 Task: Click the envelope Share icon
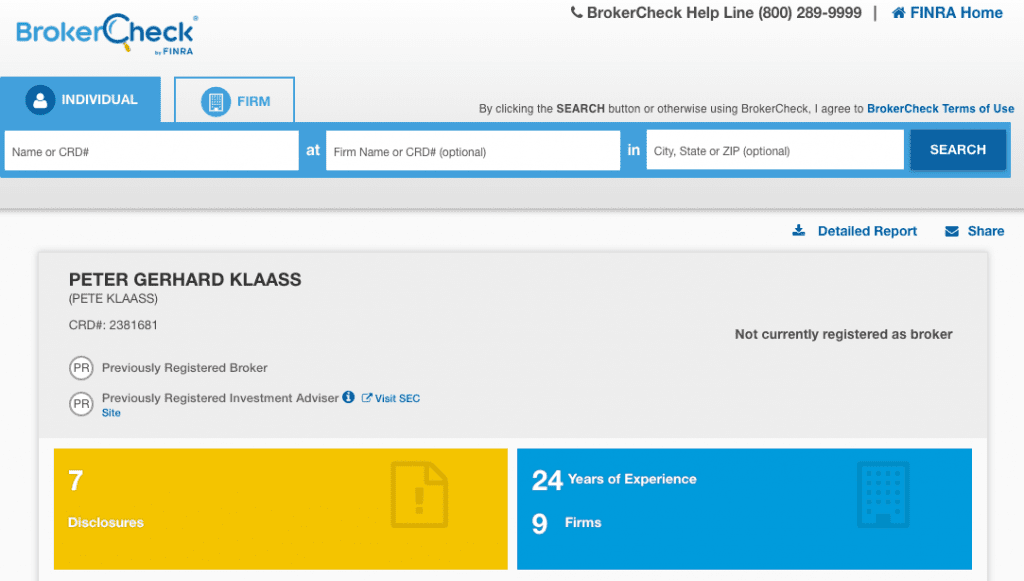(952, 231)
